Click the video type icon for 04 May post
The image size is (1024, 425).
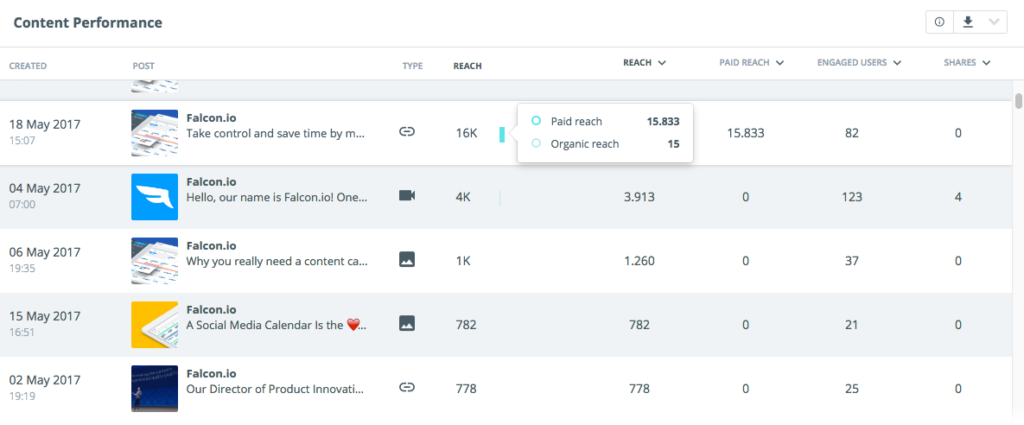point(407,195)
